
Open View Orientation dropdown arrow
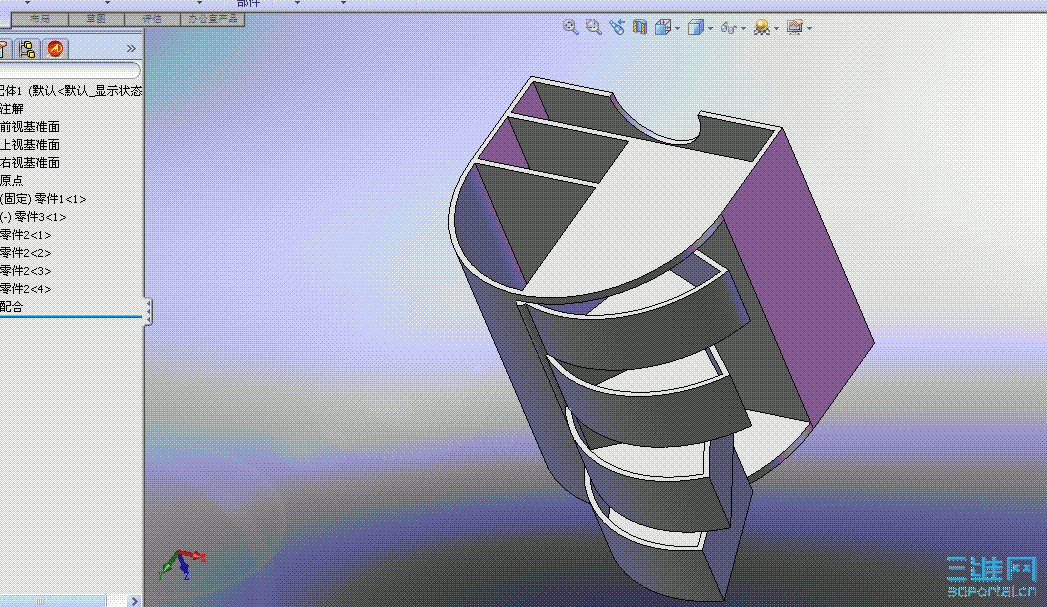[x=678, y=29]
